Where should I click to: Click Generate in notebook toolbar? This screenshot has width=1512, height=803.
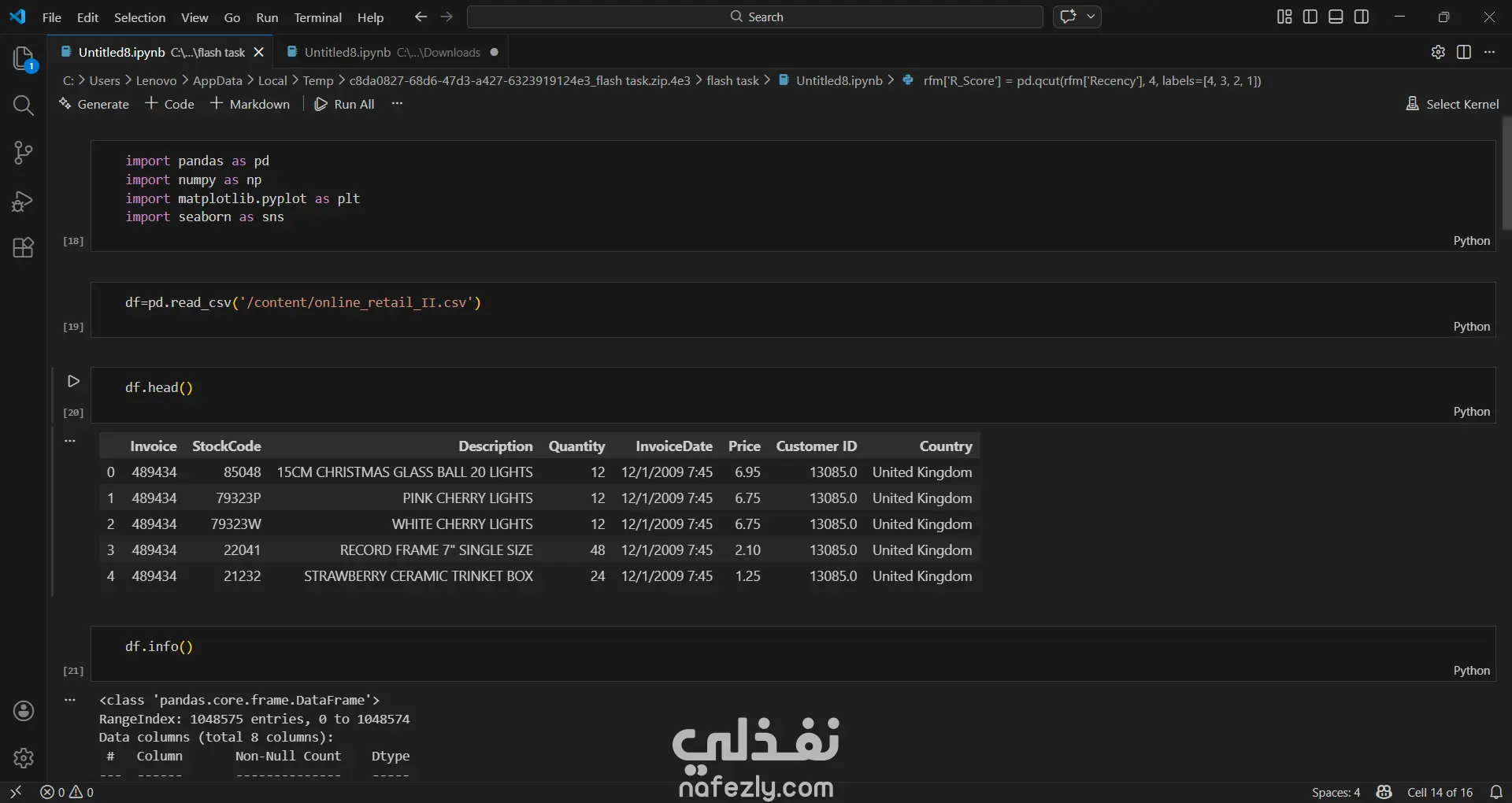[94, 104]
